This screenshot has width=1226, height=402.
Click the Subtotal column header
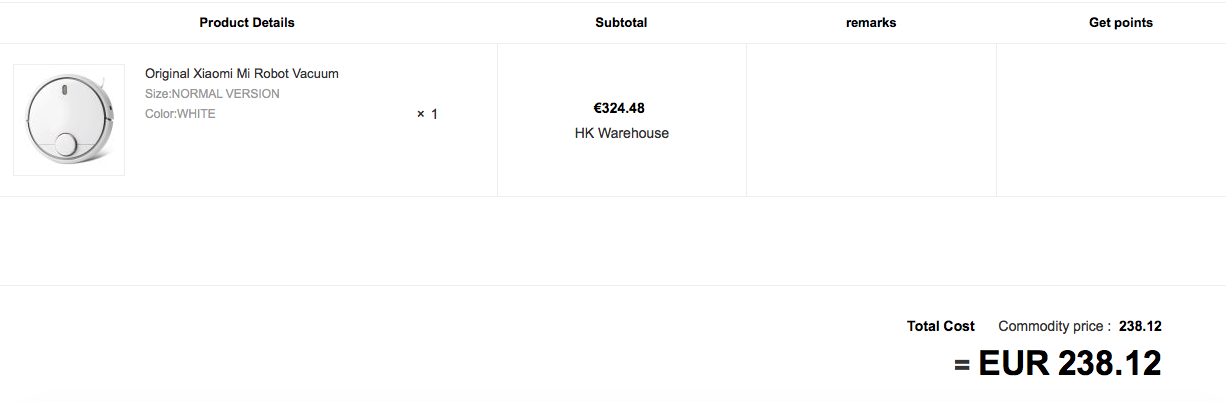pos(621,22)
